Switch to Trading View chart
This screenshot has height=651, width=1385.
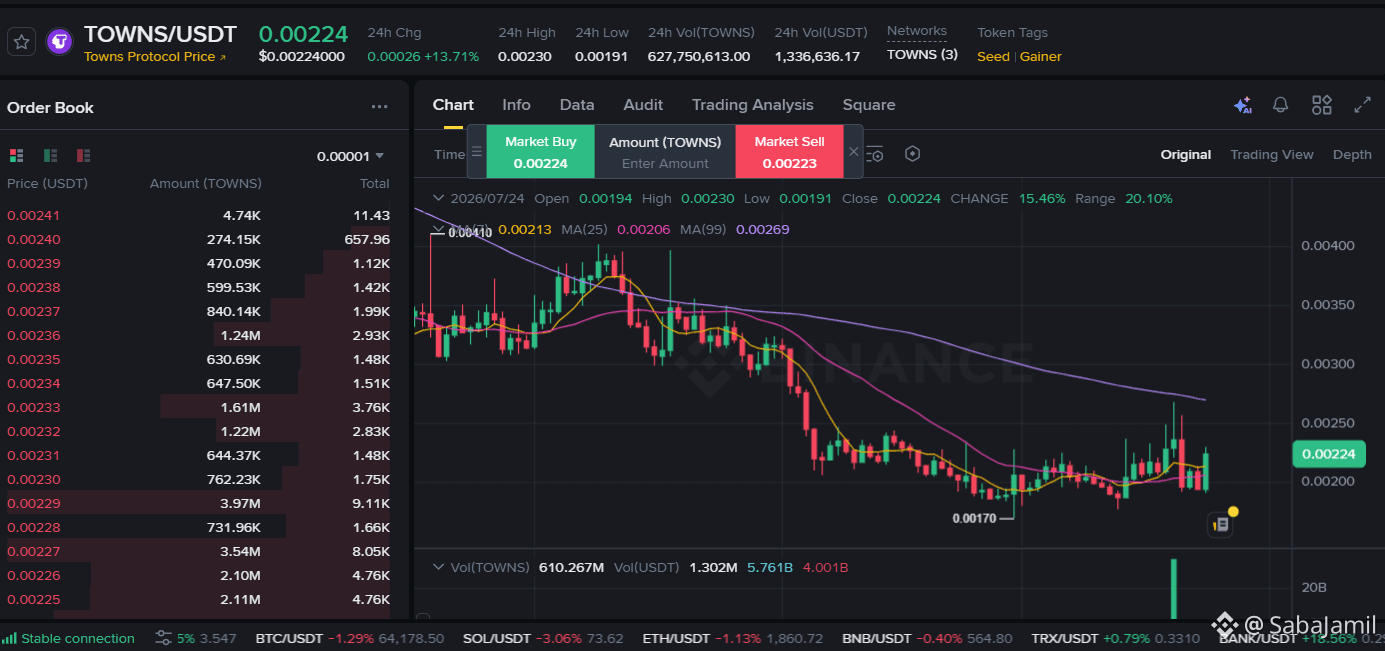point(1272,155)
